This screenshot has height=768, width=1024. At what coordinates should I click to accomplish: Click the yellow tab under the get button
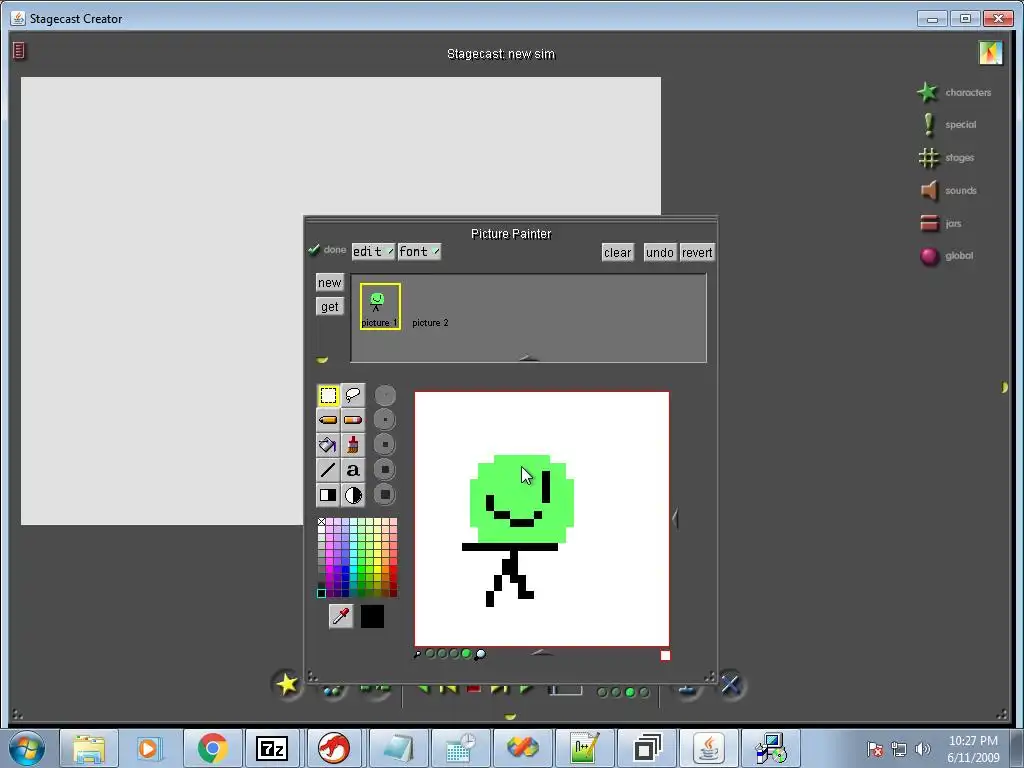(x=322, y=359)
